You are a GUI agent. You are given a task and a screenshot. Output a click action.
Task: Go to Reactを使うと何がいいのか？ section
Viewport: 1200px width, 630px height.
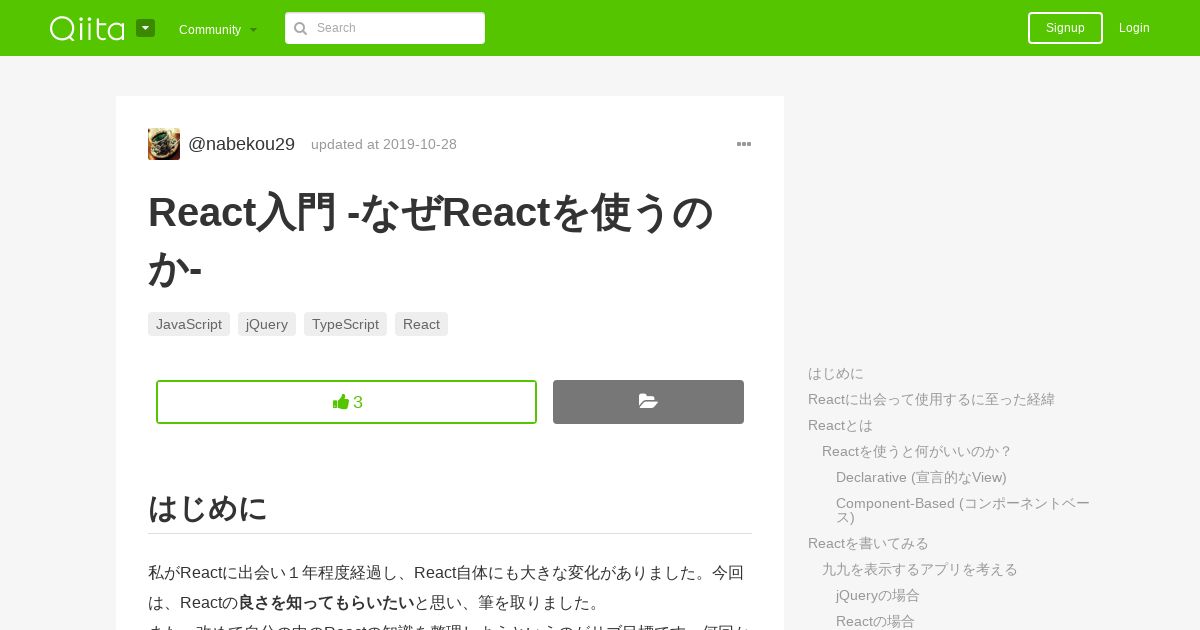(x=917, y=451)
